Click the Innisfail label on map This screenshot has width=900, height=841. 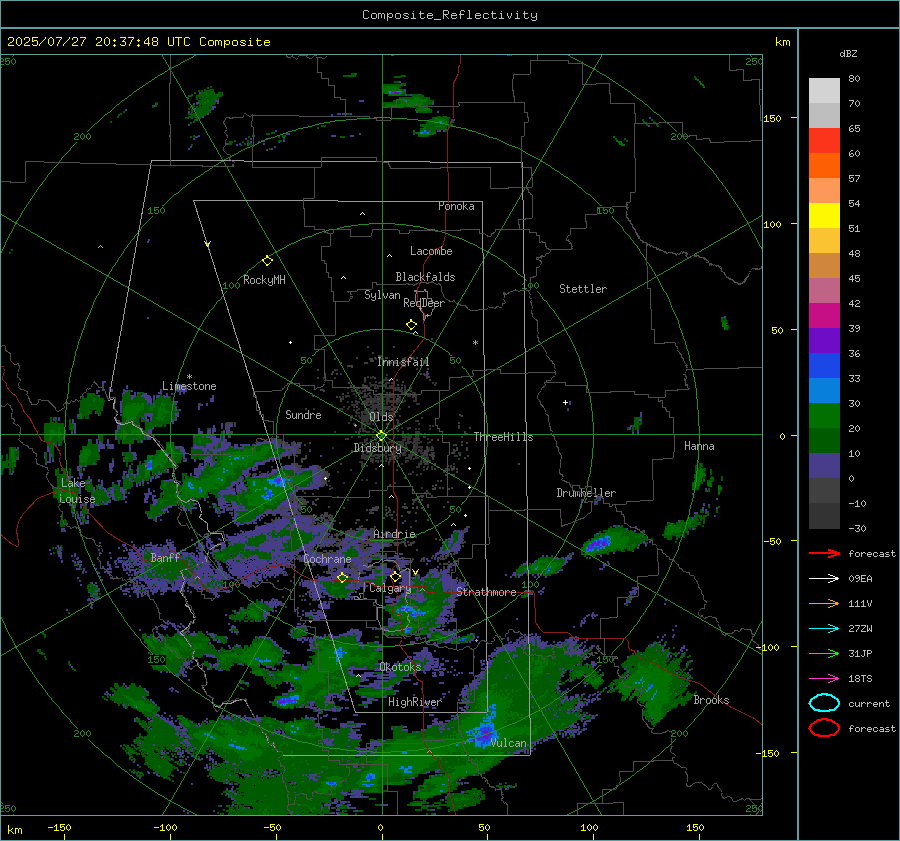click(x=403, y=362)
